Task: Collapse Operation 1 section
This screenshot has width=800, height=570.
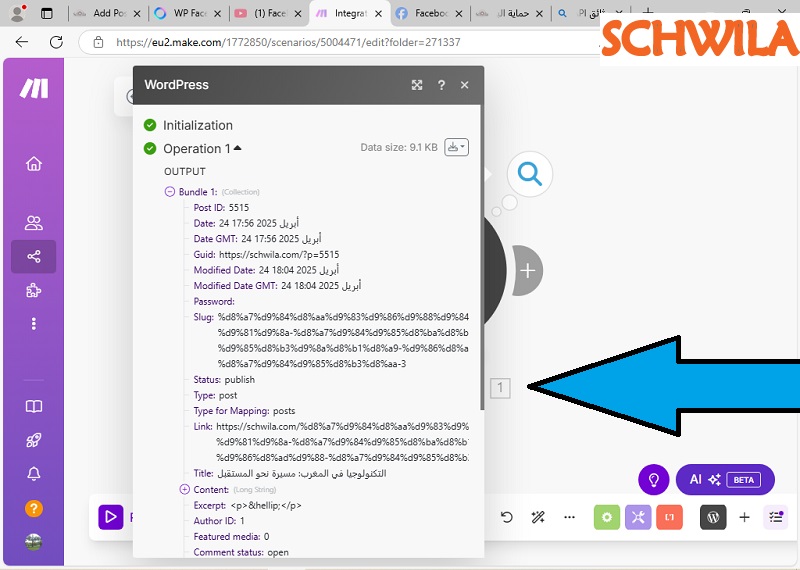Action: (202, 148)
